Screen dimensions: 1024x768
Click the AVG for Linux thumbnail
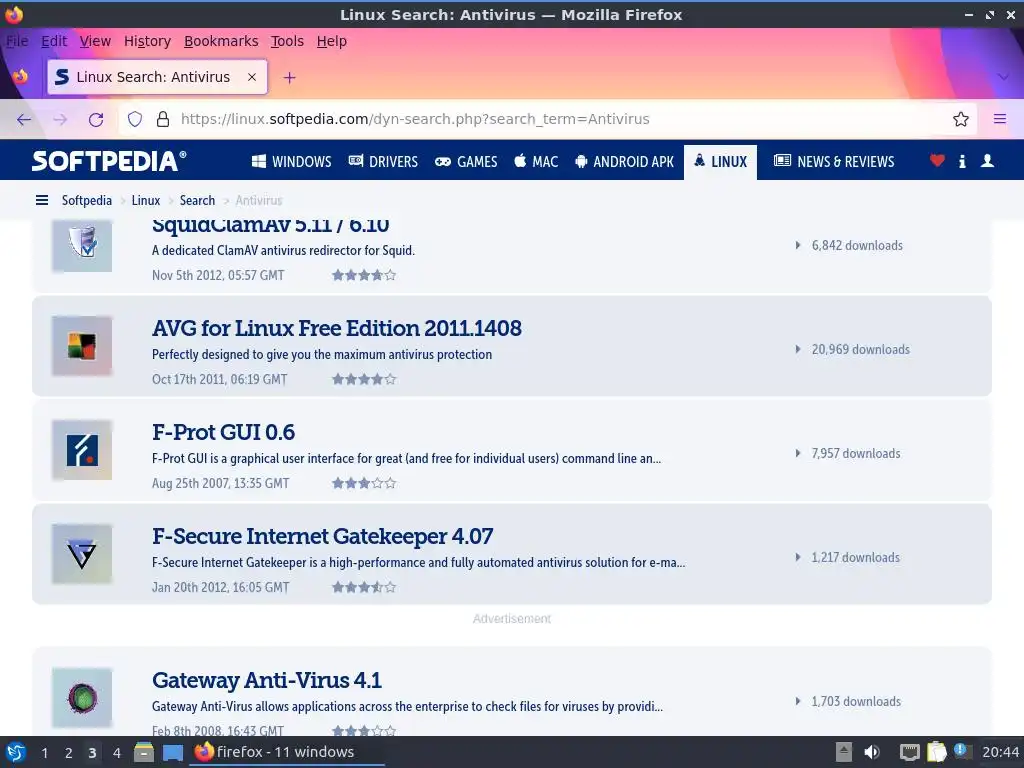pos(82,346)
